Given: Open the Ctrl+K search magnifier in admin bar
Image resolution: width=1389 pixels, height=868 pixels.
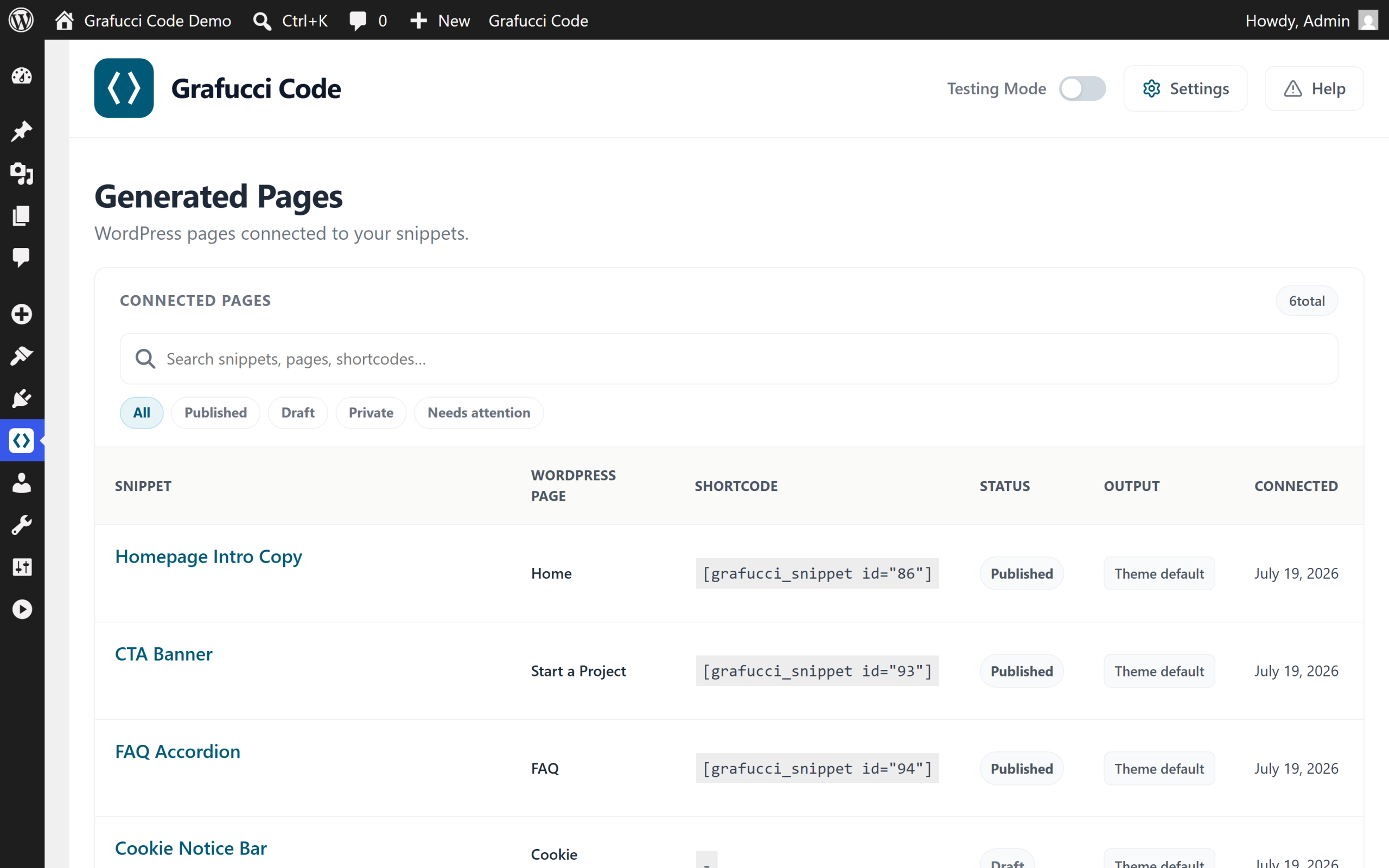Looking at the screenshot, I should click(x=262, y=21).
